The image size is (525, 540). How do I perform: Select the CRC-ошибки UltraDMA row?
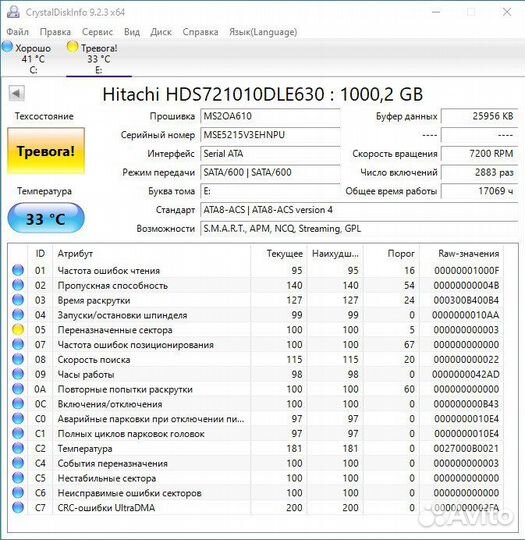256,507
